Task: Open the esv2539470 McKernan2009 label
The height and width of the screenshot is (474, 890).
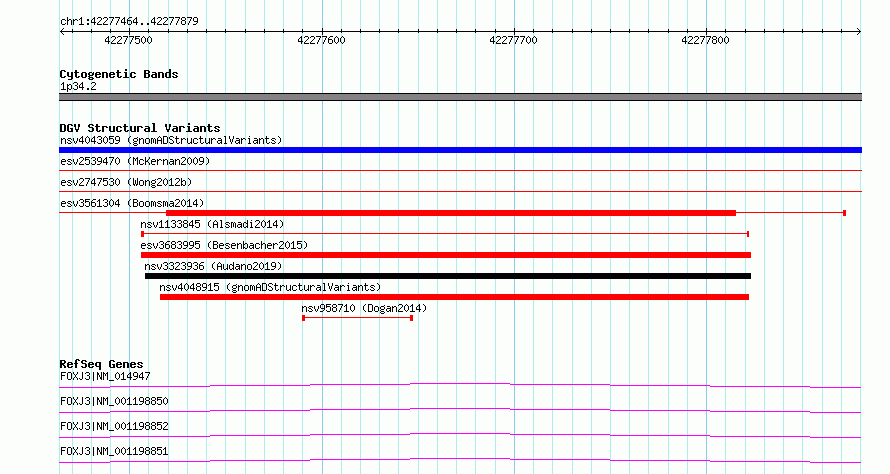Action: (x=135, y=161)
